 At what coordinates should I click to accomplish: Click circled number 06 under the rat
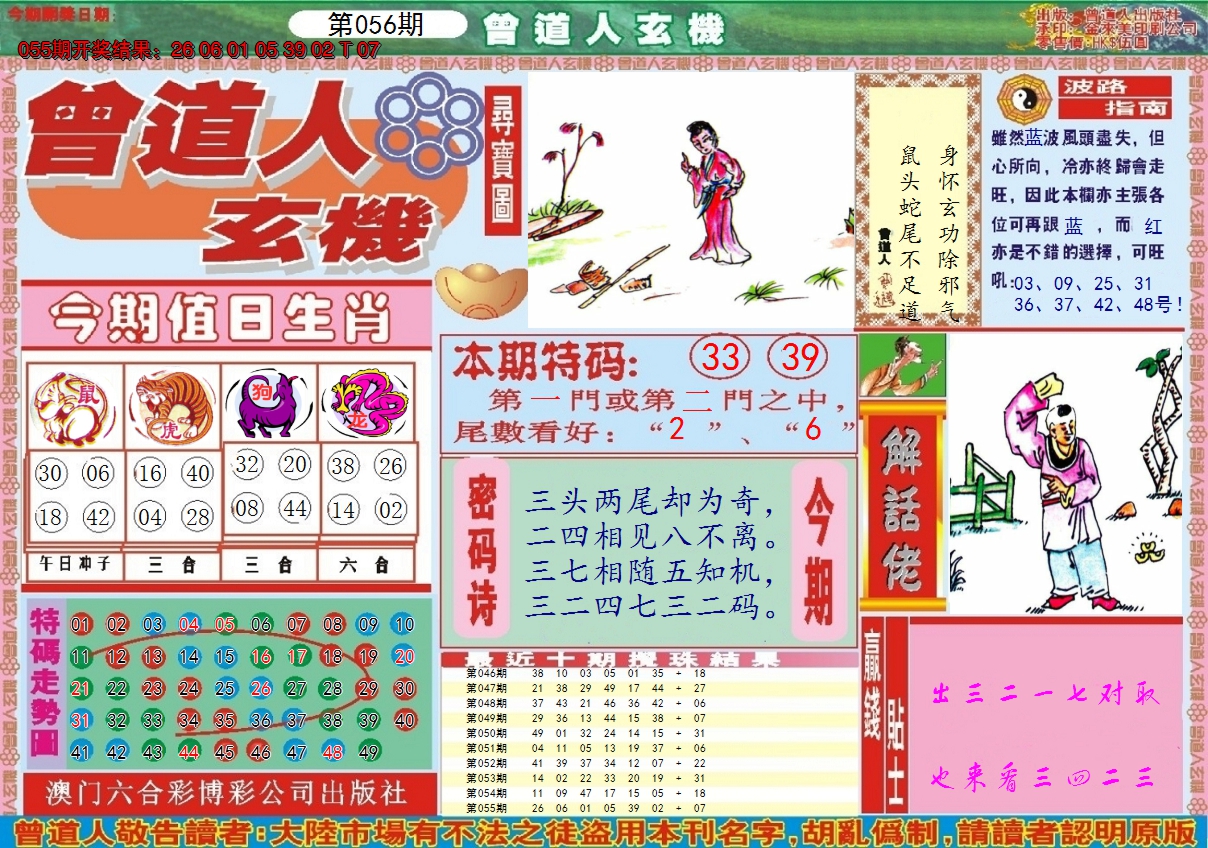98,474
